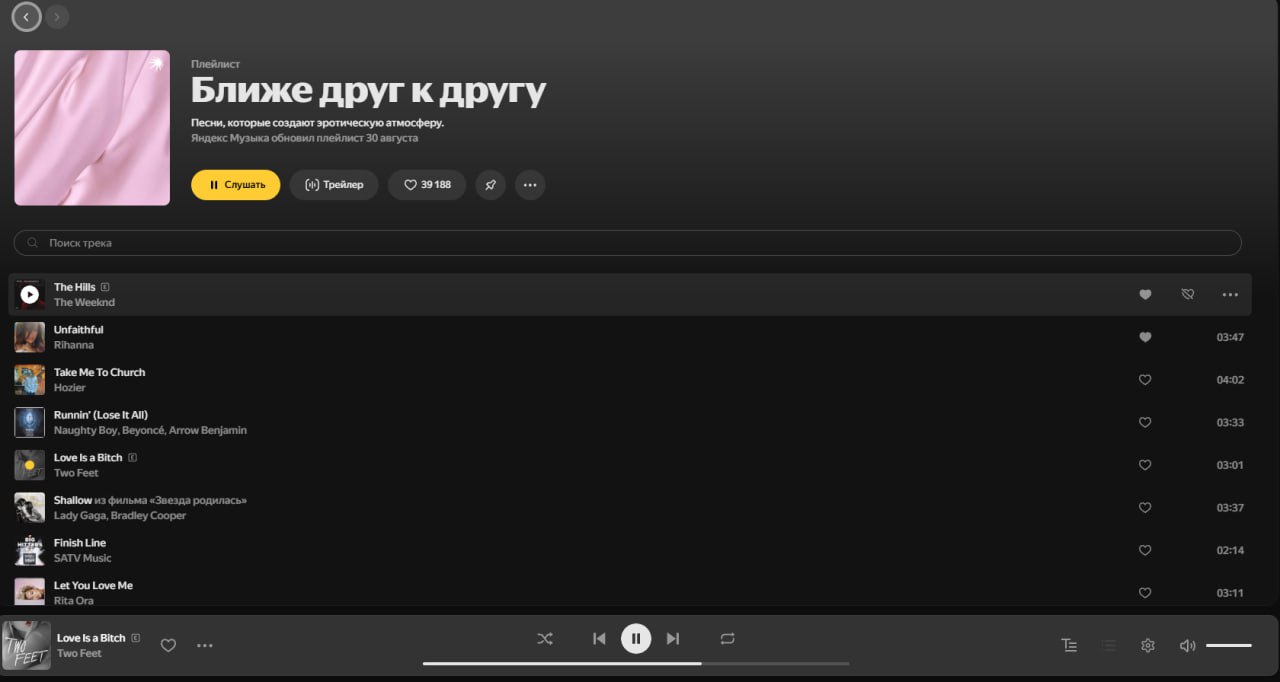
Task: Click Love Is a Bitch list thumbnail
Action: tap(29, 465)
